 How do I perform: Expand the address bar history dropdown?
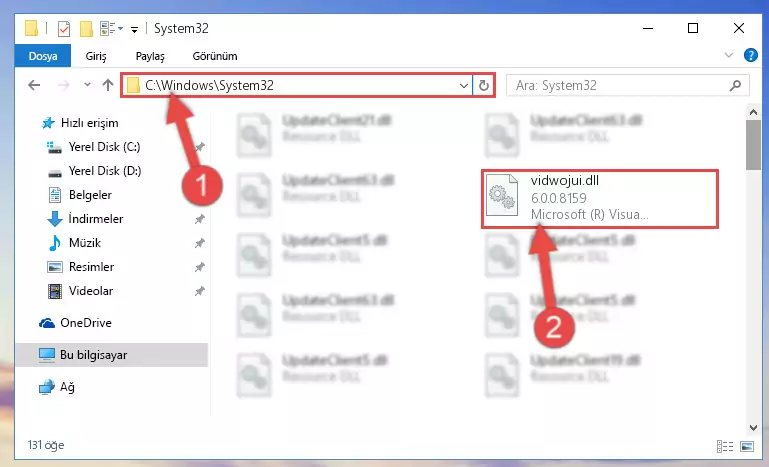tap(463, 85)
